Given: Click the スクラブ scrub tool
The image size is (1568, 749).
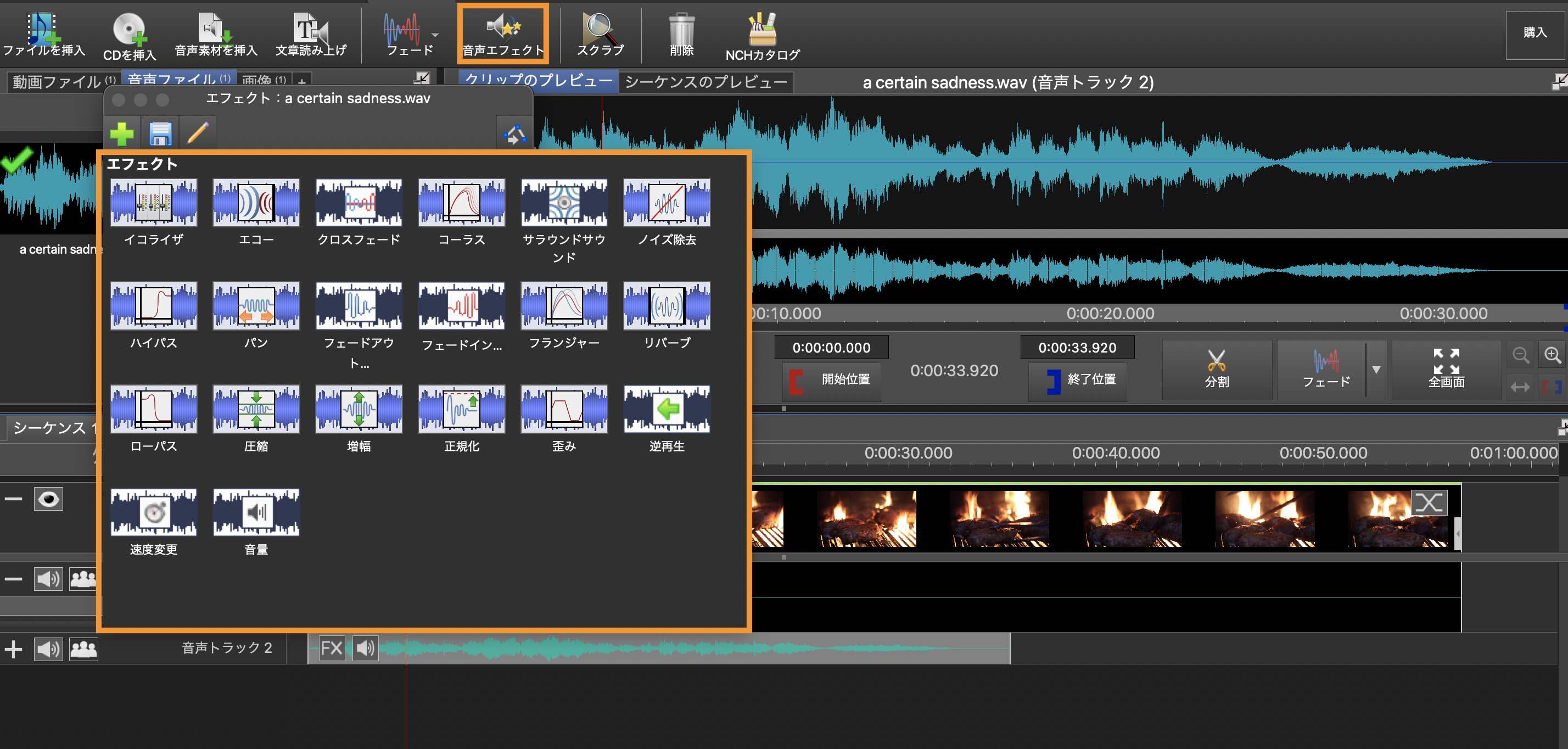Looking at the screenshot, I should pos(598,33).
